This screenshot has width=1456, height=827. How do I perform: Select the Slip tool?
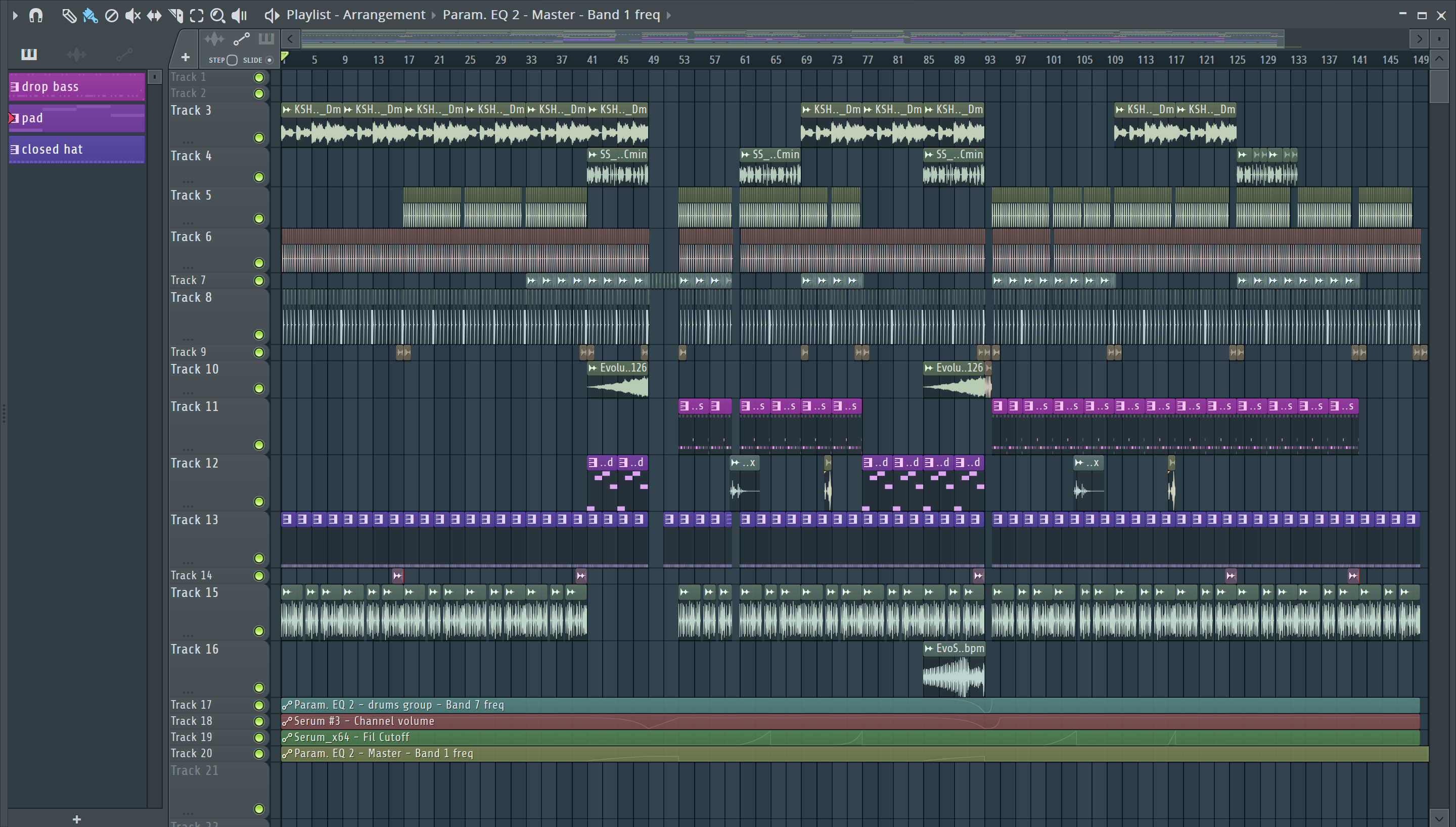154,15
